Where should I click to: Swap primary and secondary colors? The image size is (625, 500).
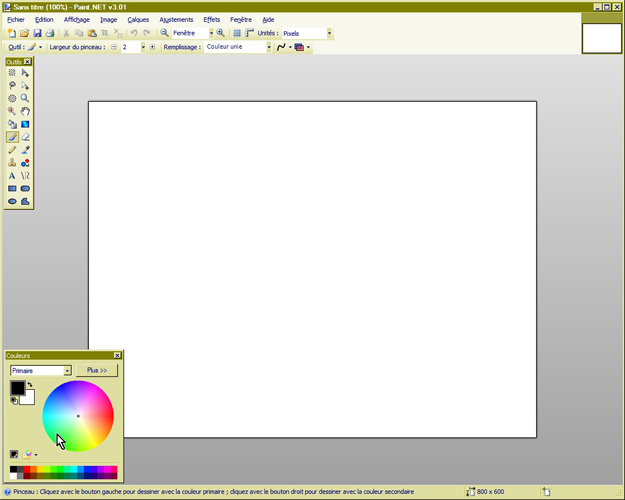coord(30,384)
